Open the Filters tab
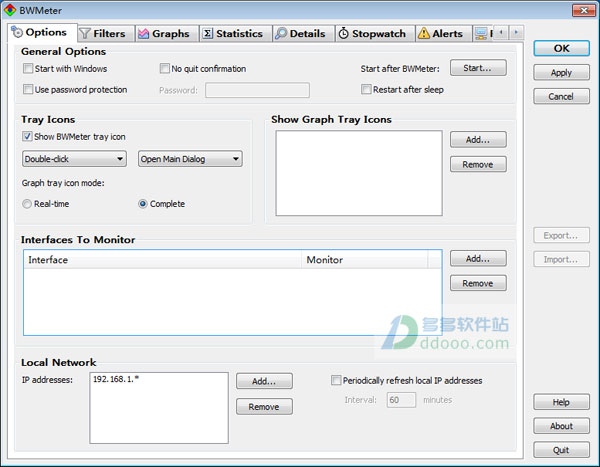This screenshot has width=600, height=467. coord(106,34)
